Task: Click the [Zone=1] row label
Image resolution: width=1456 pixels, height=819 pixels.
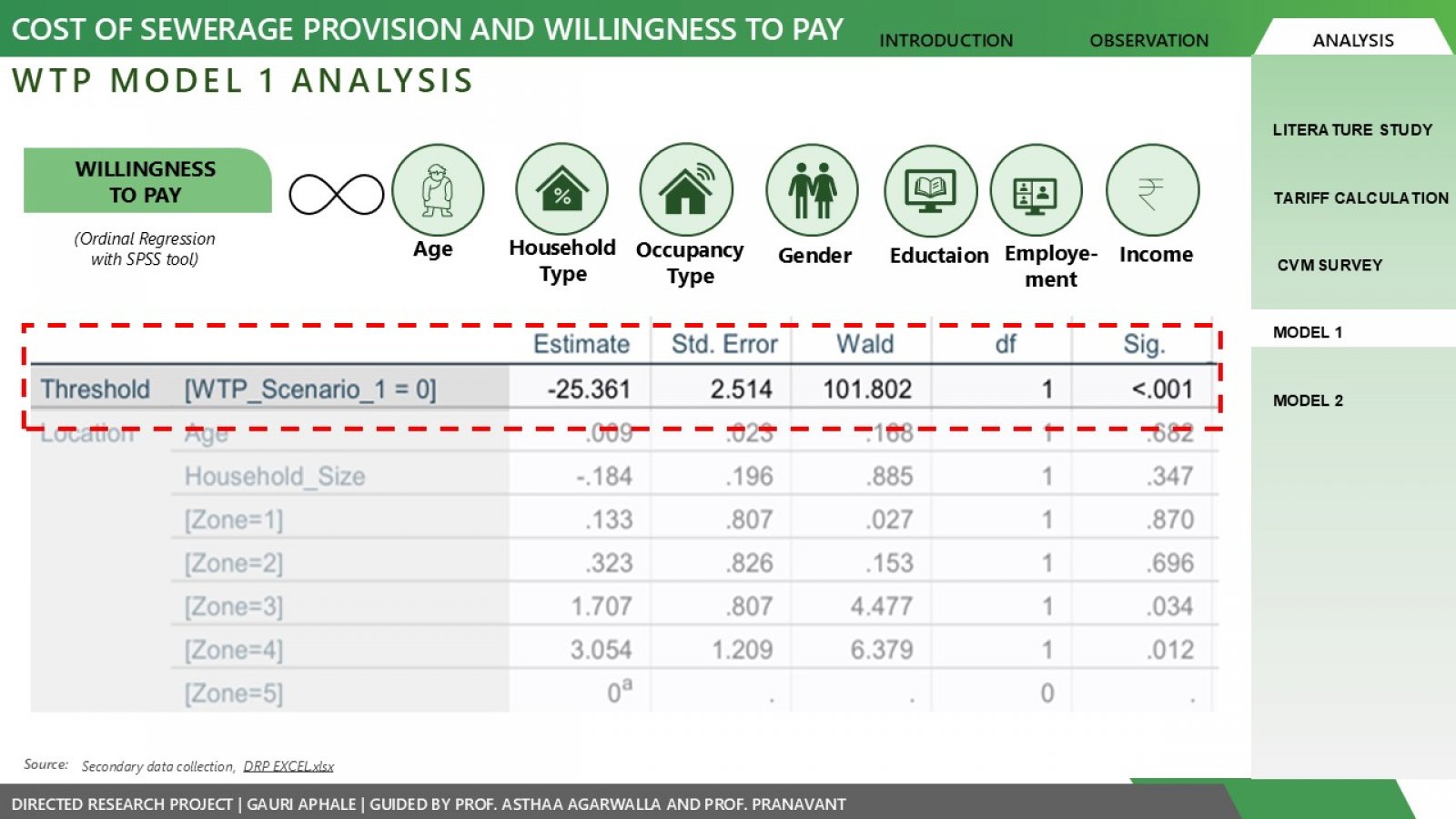Action: [x=234, y=520]
